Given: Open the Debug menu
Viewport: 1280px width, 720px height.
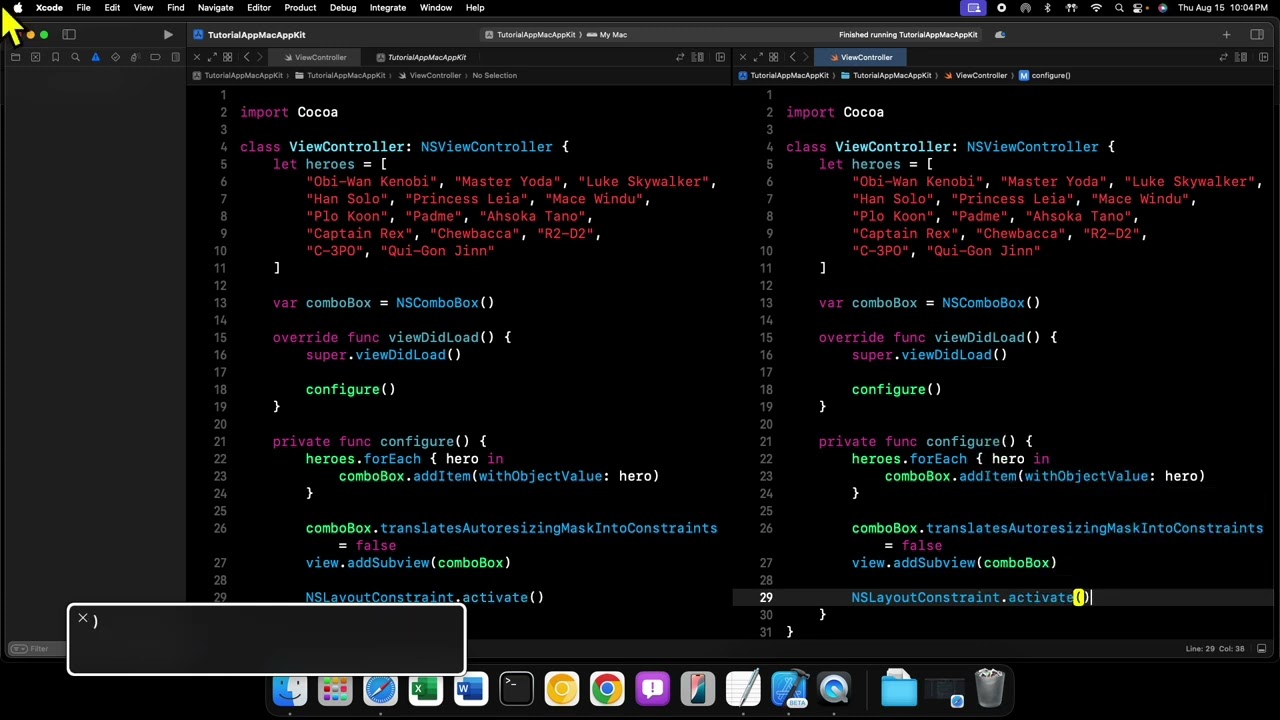Looking at the screenshot, I should pyautogui.click(x=343, y=8).
